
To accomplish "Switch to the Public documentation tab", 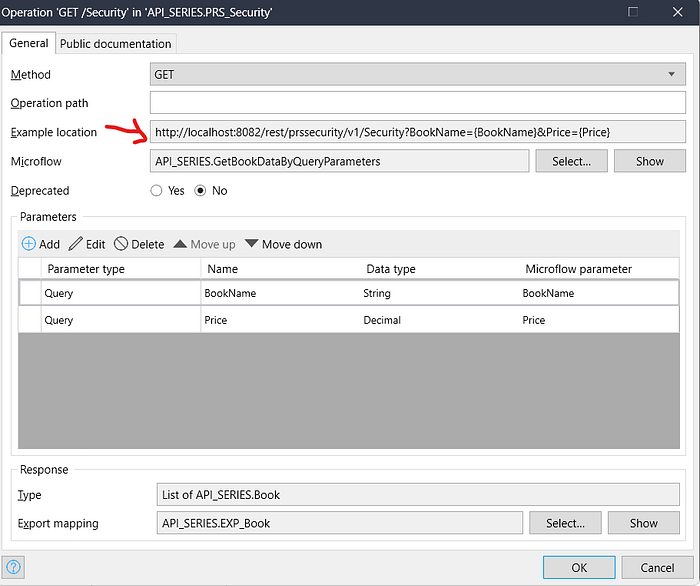I will click(x=116, y=43).
